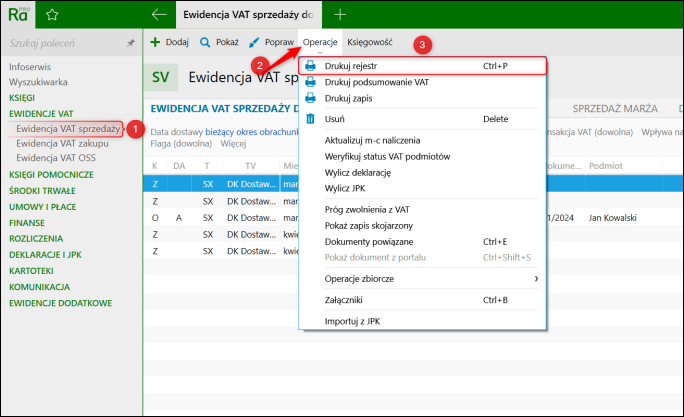Click the printer icon beside Drukuj rejestr
The width and height of the screenshot is (684, 417).
(x=310, y=66)
